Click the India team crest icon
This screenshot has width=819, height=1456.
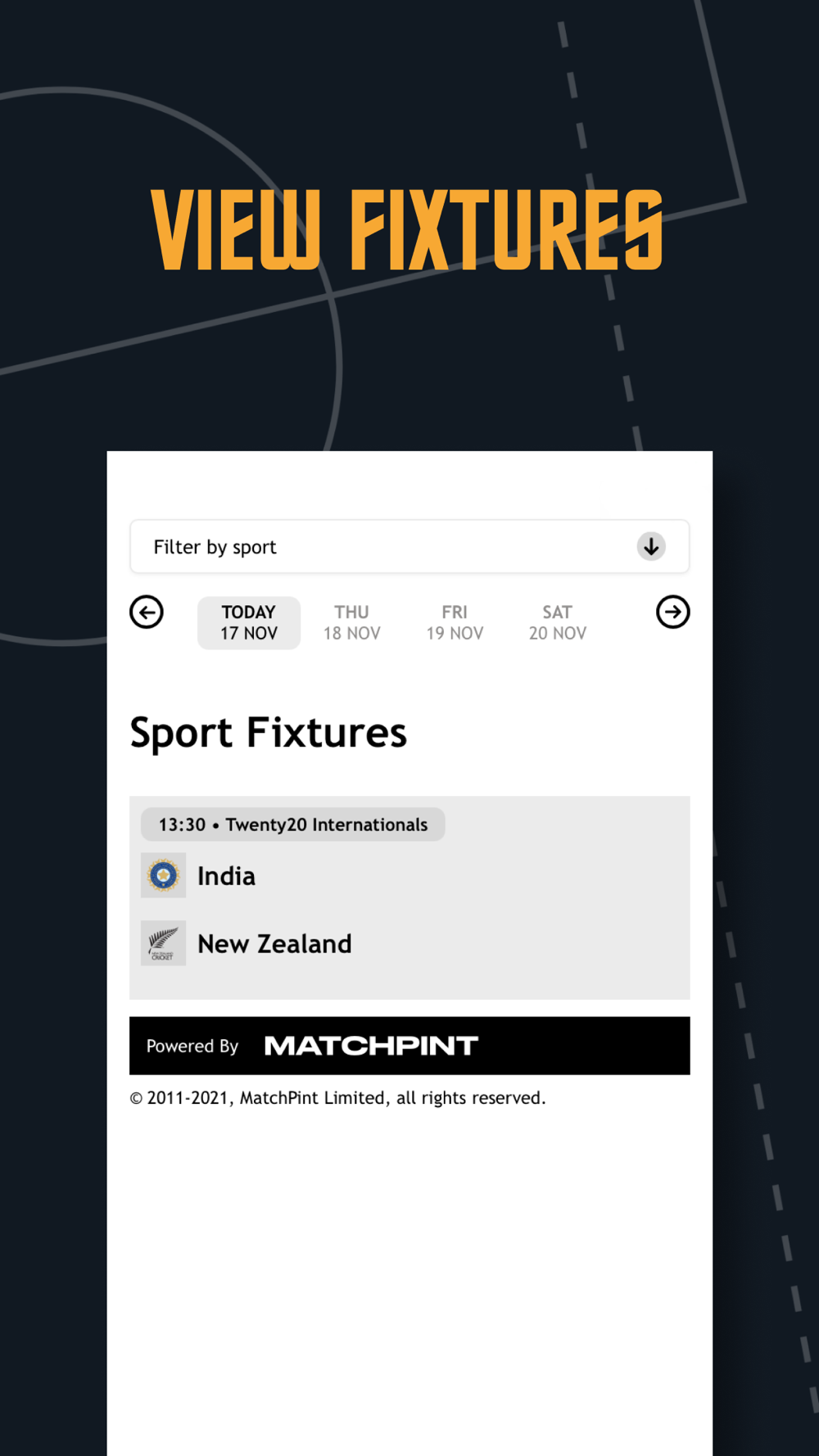coord(163,875)
